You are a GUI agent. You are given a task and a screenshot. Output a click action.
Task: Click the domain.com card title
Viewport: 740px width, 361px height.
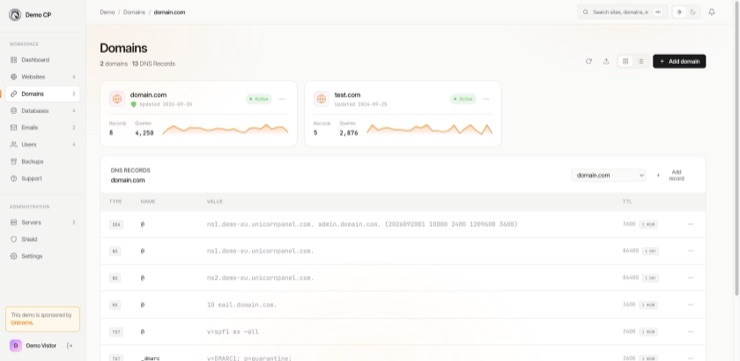(x=148, y=95)
